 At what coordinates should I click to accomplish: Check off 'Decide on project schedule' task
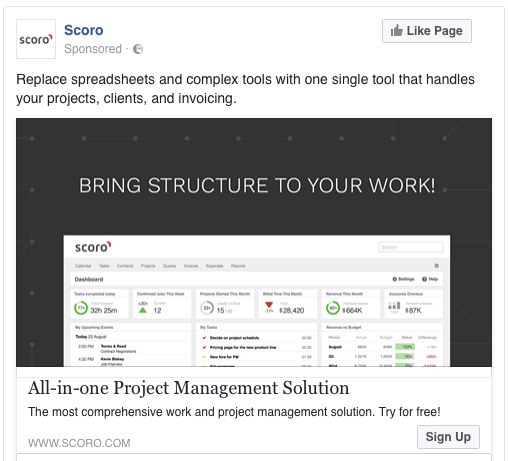(204, 338)
